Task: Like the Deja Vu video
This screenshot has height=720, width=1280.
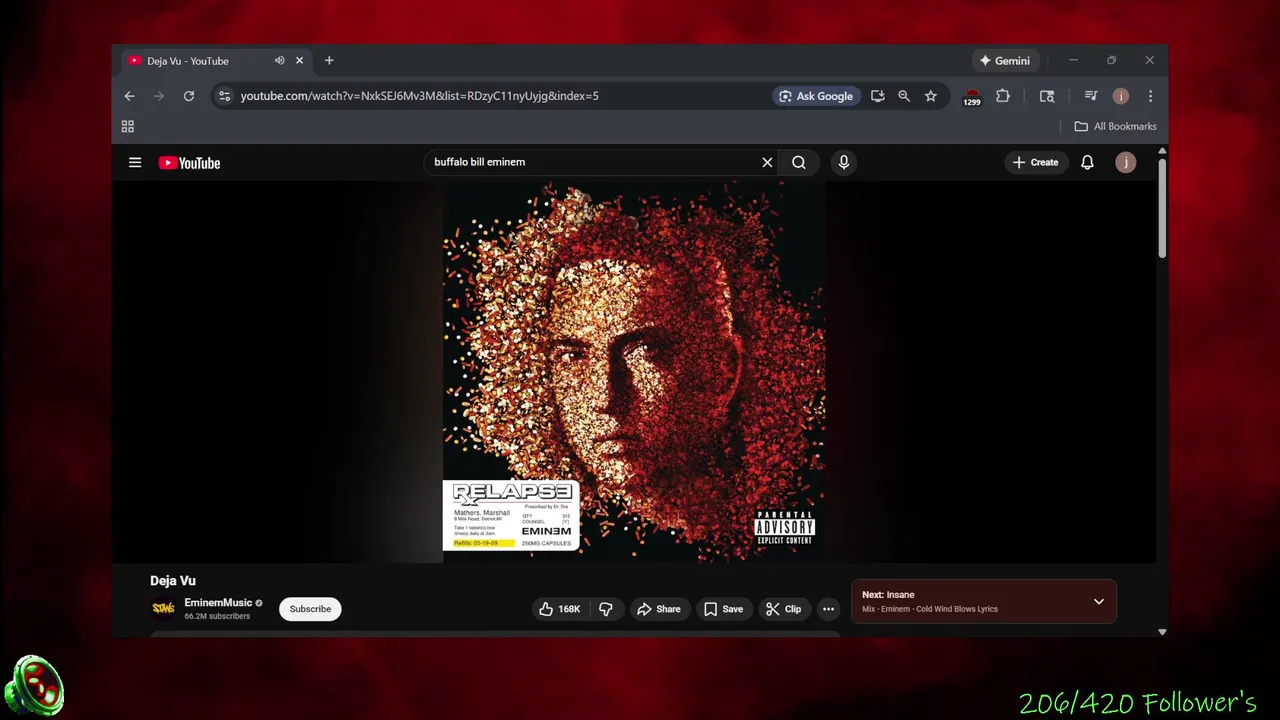Action: coord(560,609)
